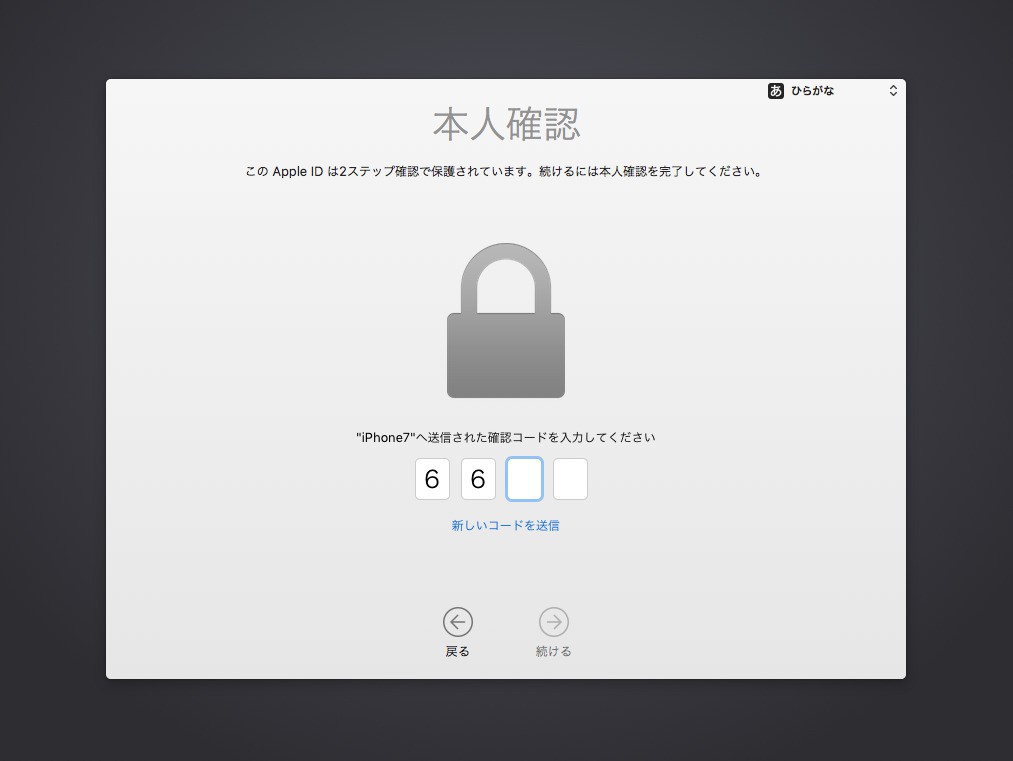This screenshot has height=761, width=1013.
Task: Click the Apple ID words in description
Action: tap(298, 172)
